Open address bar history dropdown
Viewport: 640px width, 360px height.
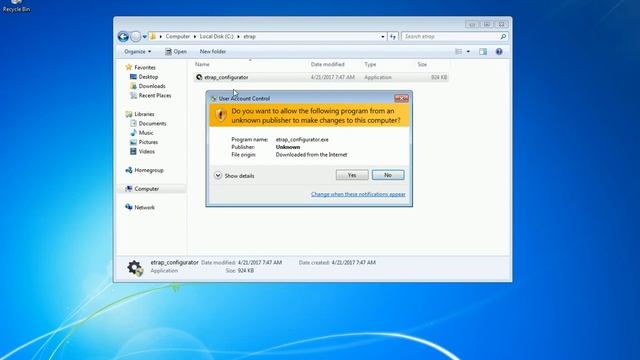pos(382,37)
